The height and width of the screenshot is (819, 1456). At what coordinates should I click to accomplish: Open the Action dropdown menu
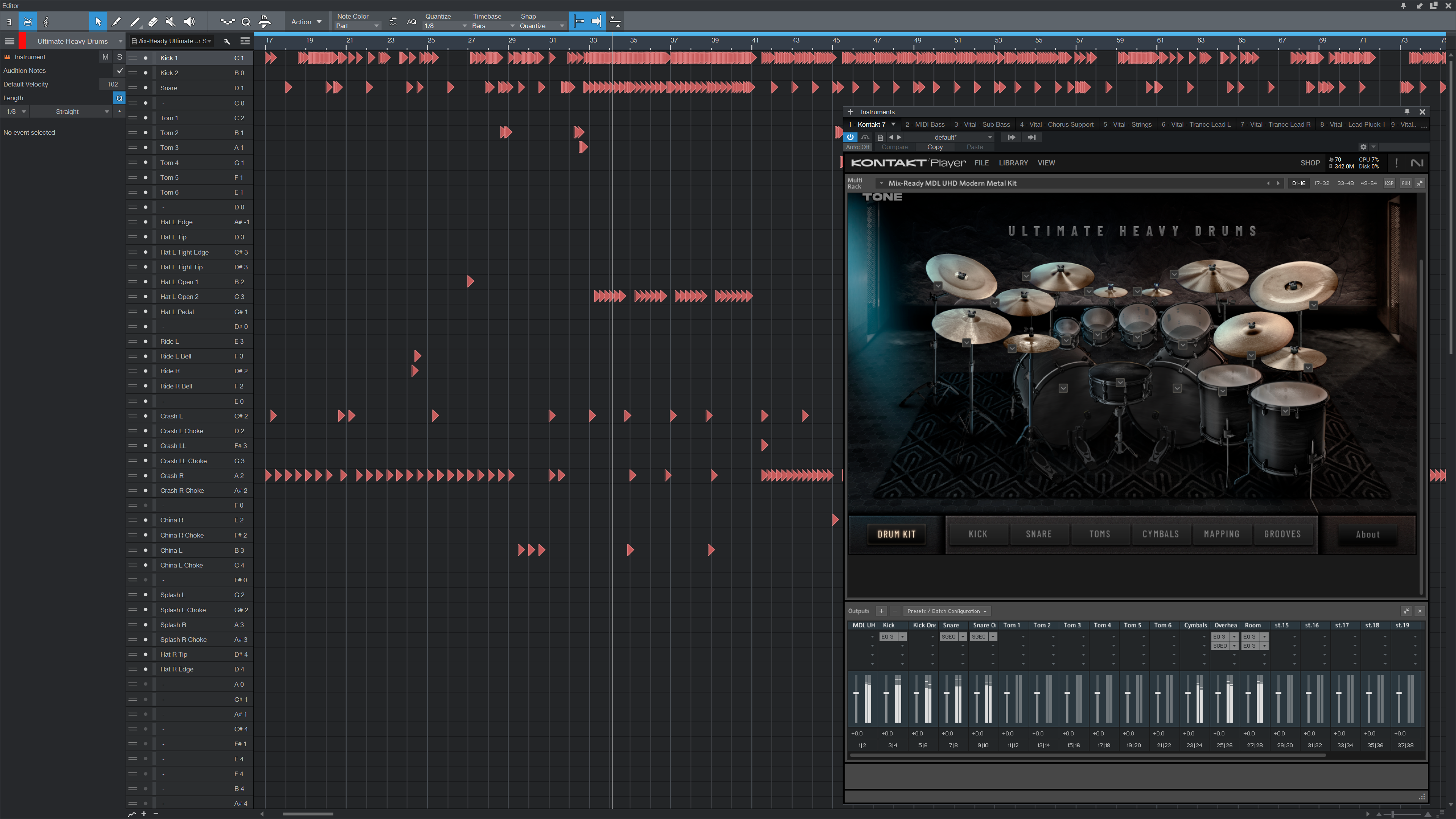[x=306, y=22]
